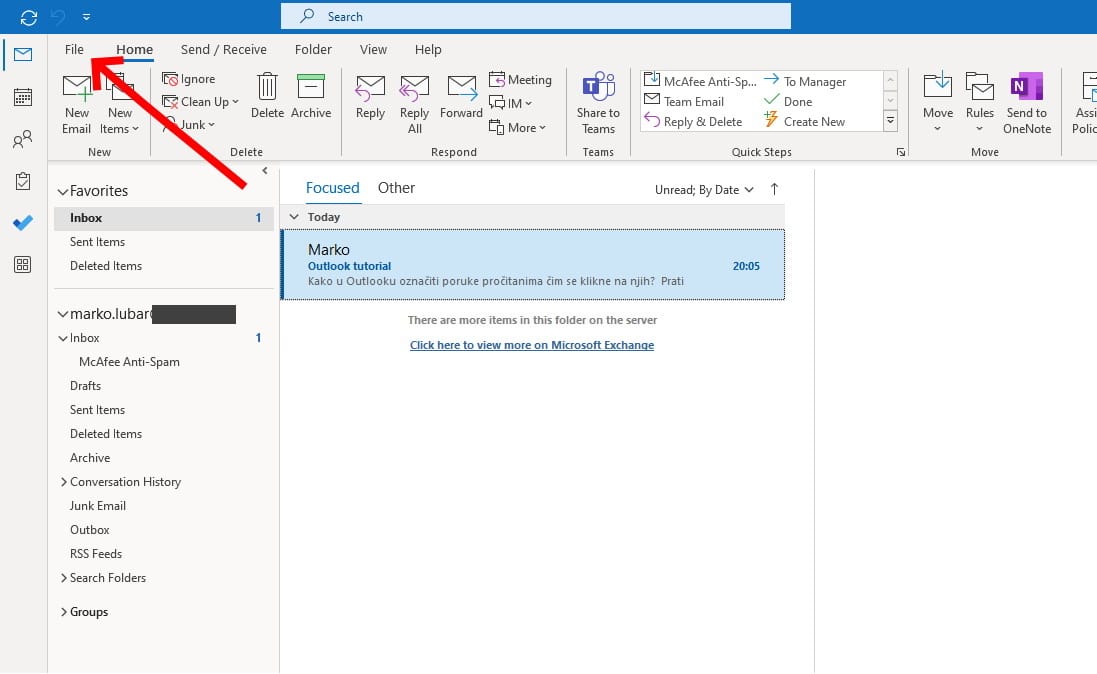Click inside the Search field
This screenshot has height=674, width=1097.
pyautogui.click(x=535, y=16)
